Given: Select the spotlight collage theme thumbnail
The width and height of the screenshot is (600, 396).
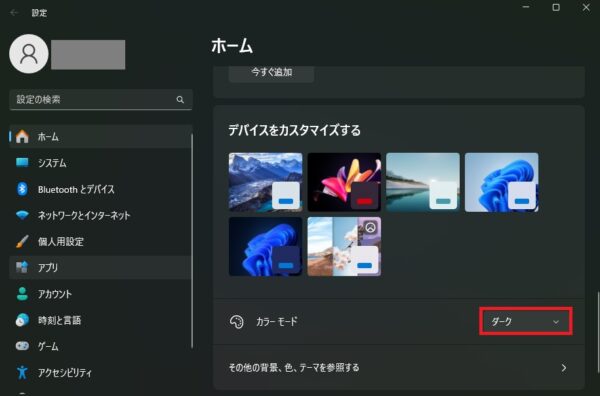Looking at the screenshot, I should click(344, 246).
